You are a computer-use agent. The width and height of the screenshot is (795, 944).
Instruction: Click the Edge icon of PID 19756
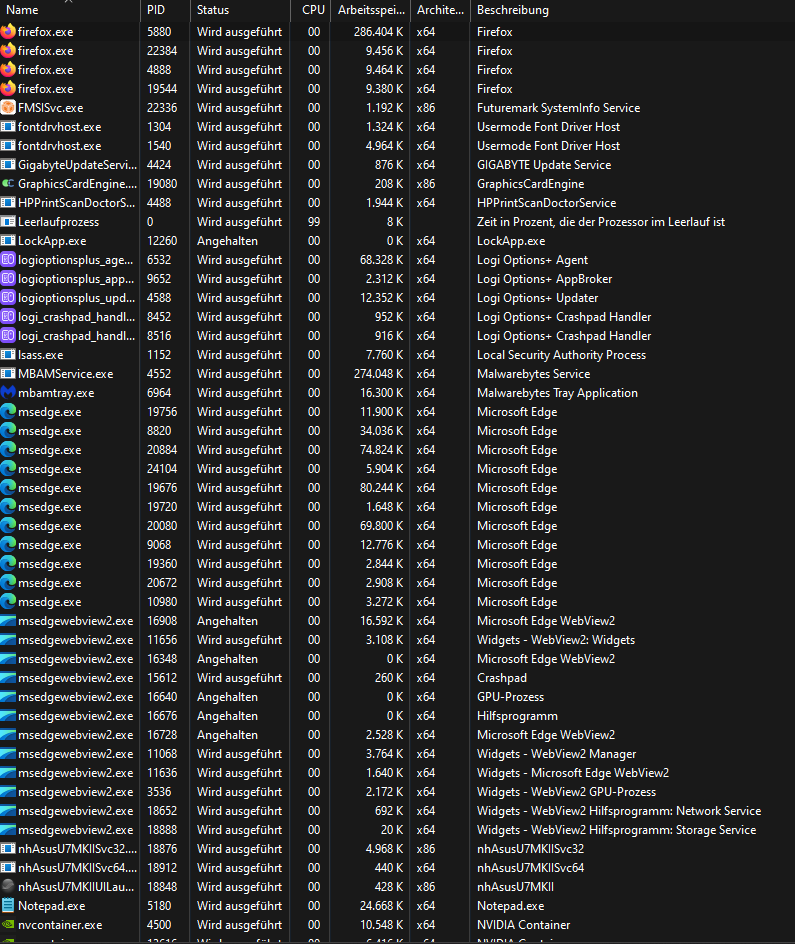(8, 412)
